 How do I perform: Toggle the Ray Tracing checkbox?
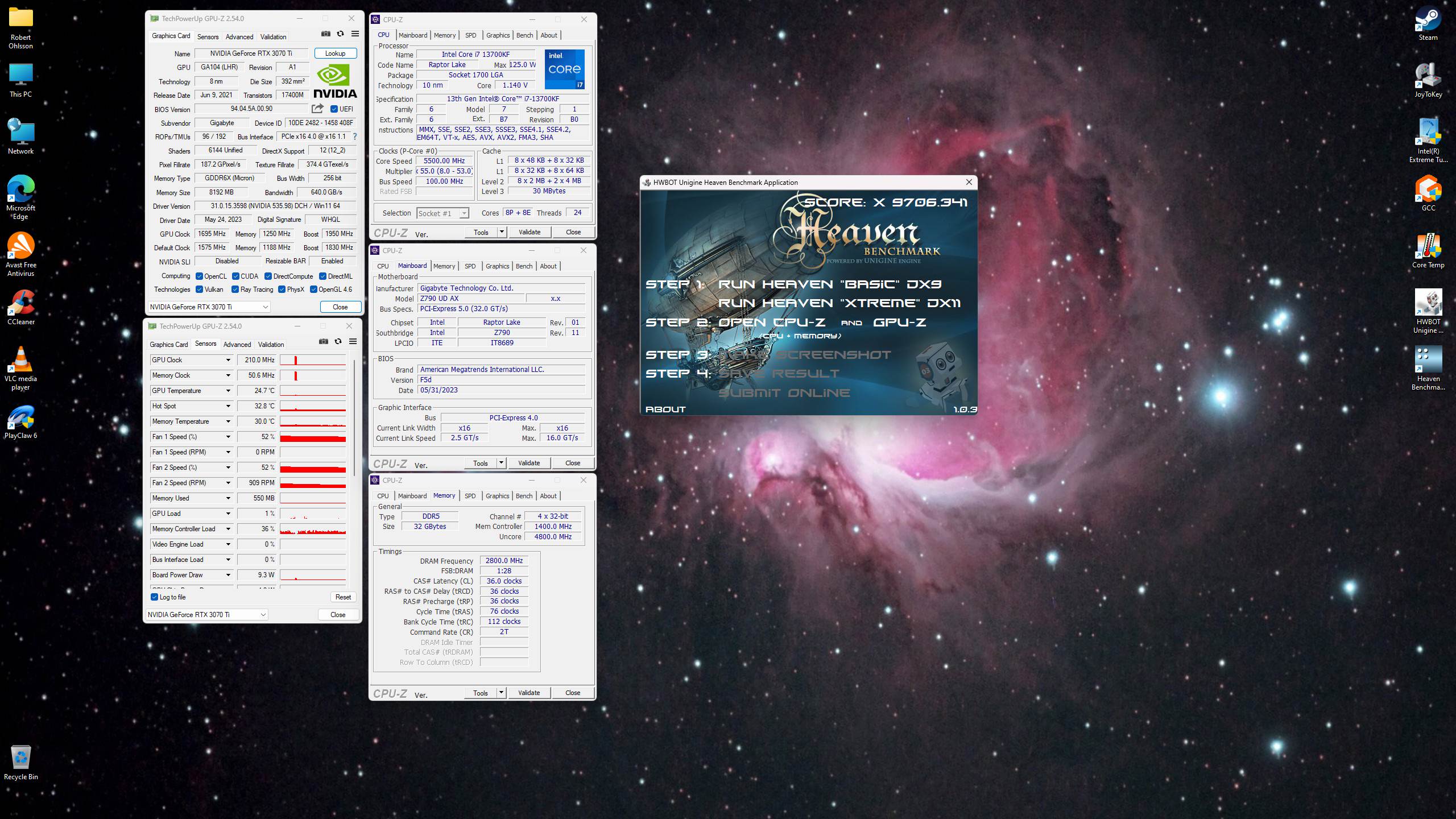click(x=235, y=289)
